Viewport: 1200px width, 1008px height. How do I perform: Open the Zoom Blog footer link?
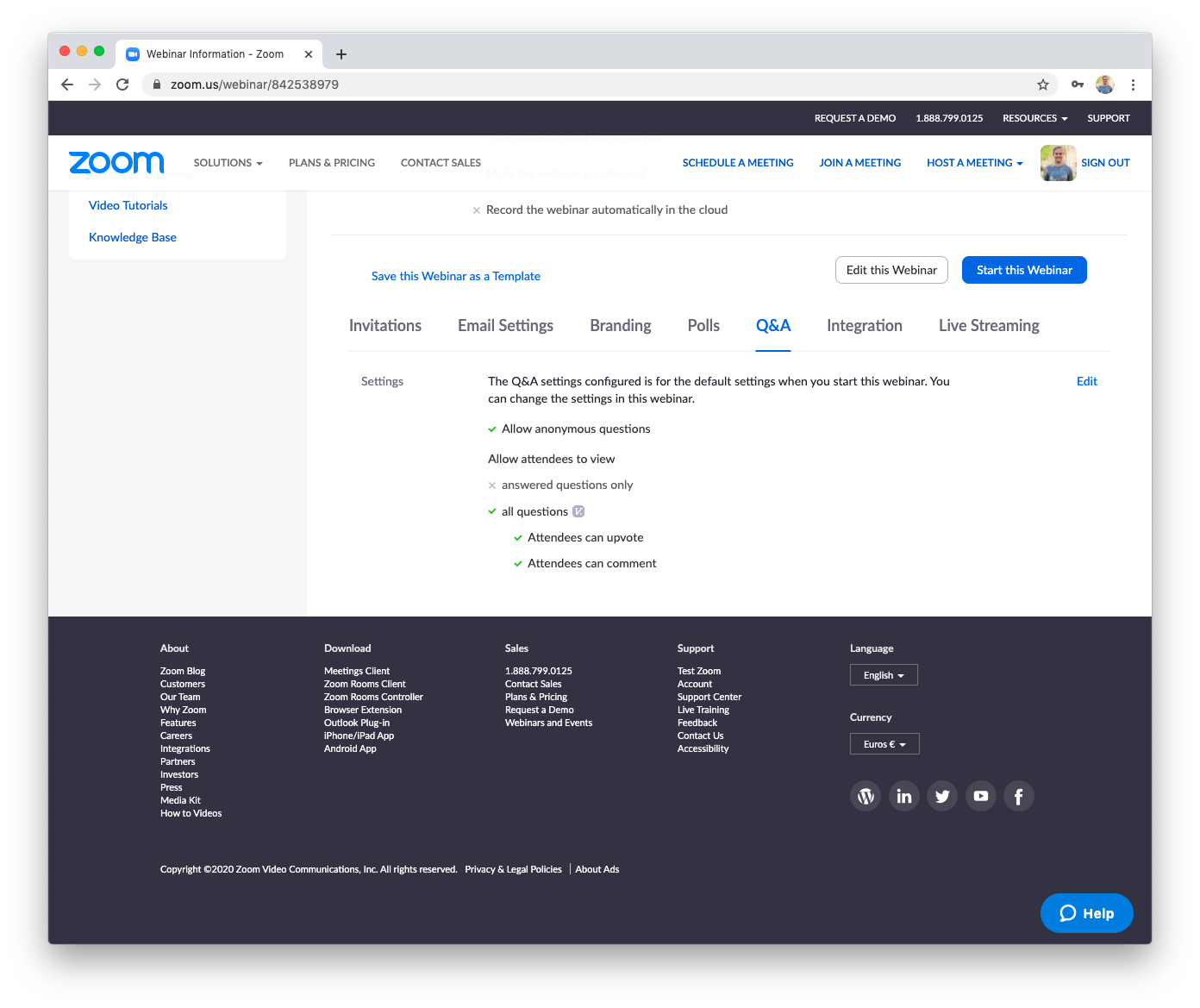[183, 671]
